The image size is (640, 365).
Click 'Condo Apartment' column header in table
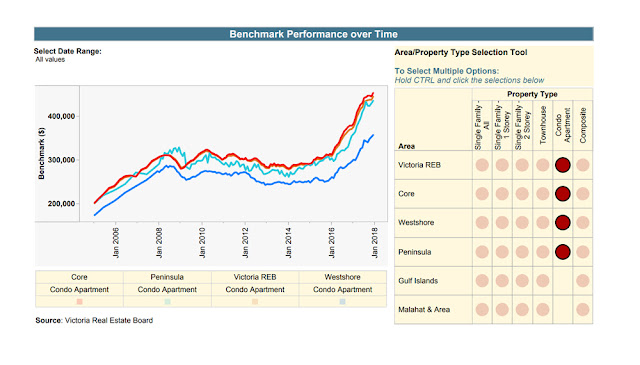[562, 125]
